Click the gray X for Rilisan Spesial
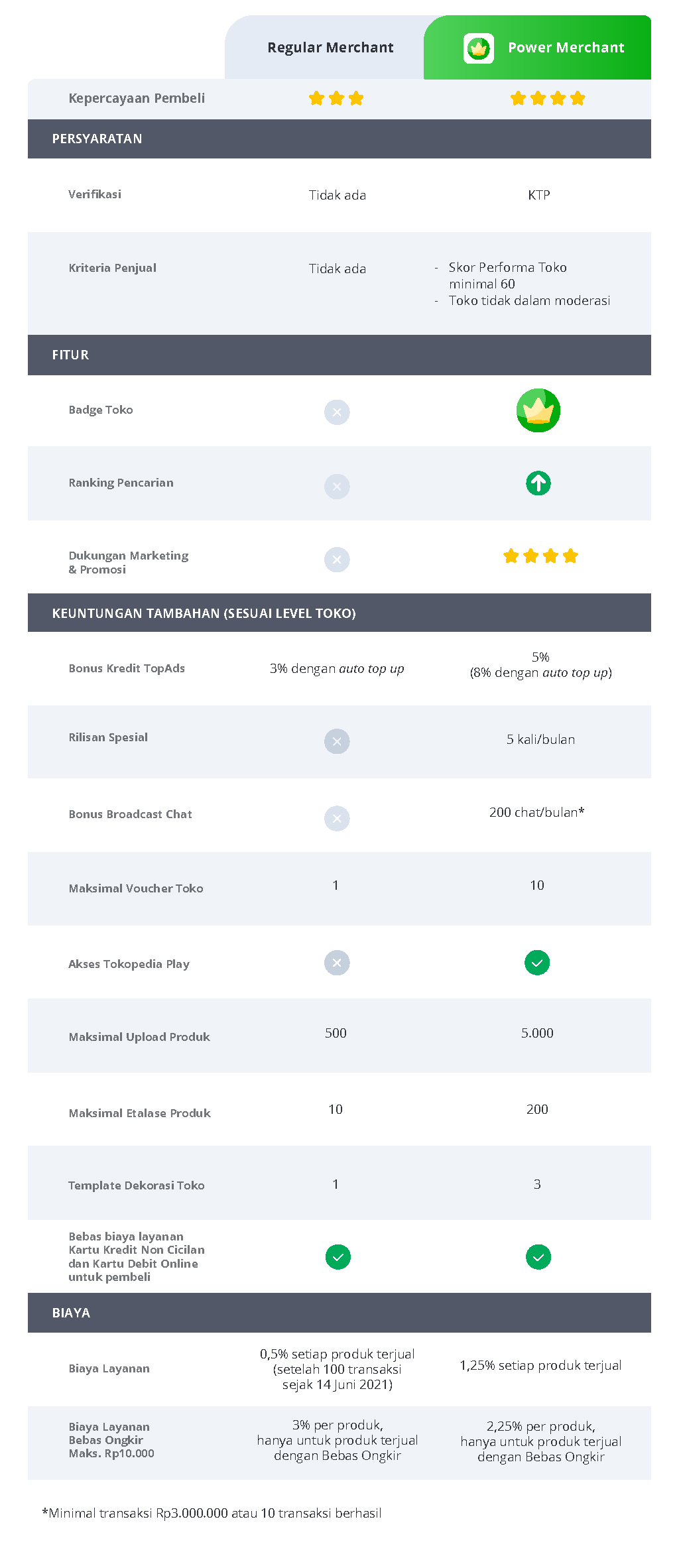The width and height of the screenshot is (679, 1568). (337, 741)
